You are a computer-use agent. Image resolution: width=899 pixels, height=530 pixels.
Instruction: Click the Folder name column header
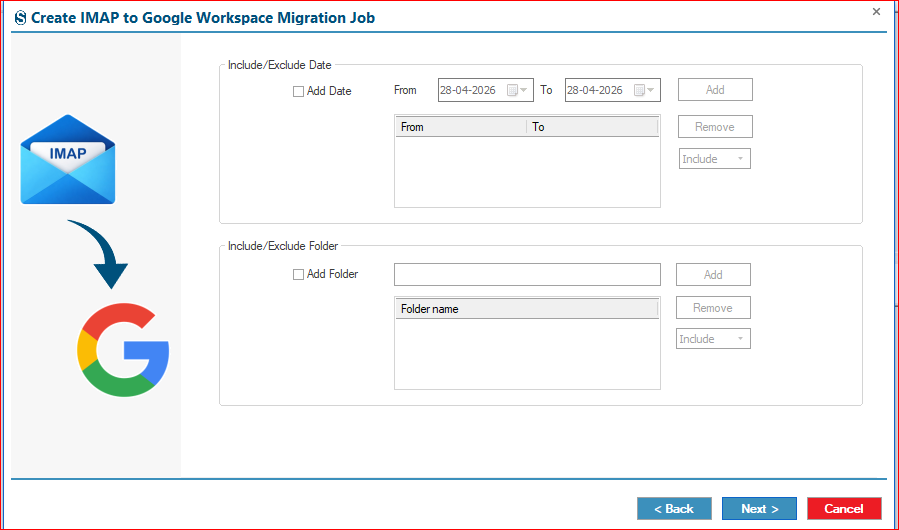pyautogui.click(x=527, y=309)
